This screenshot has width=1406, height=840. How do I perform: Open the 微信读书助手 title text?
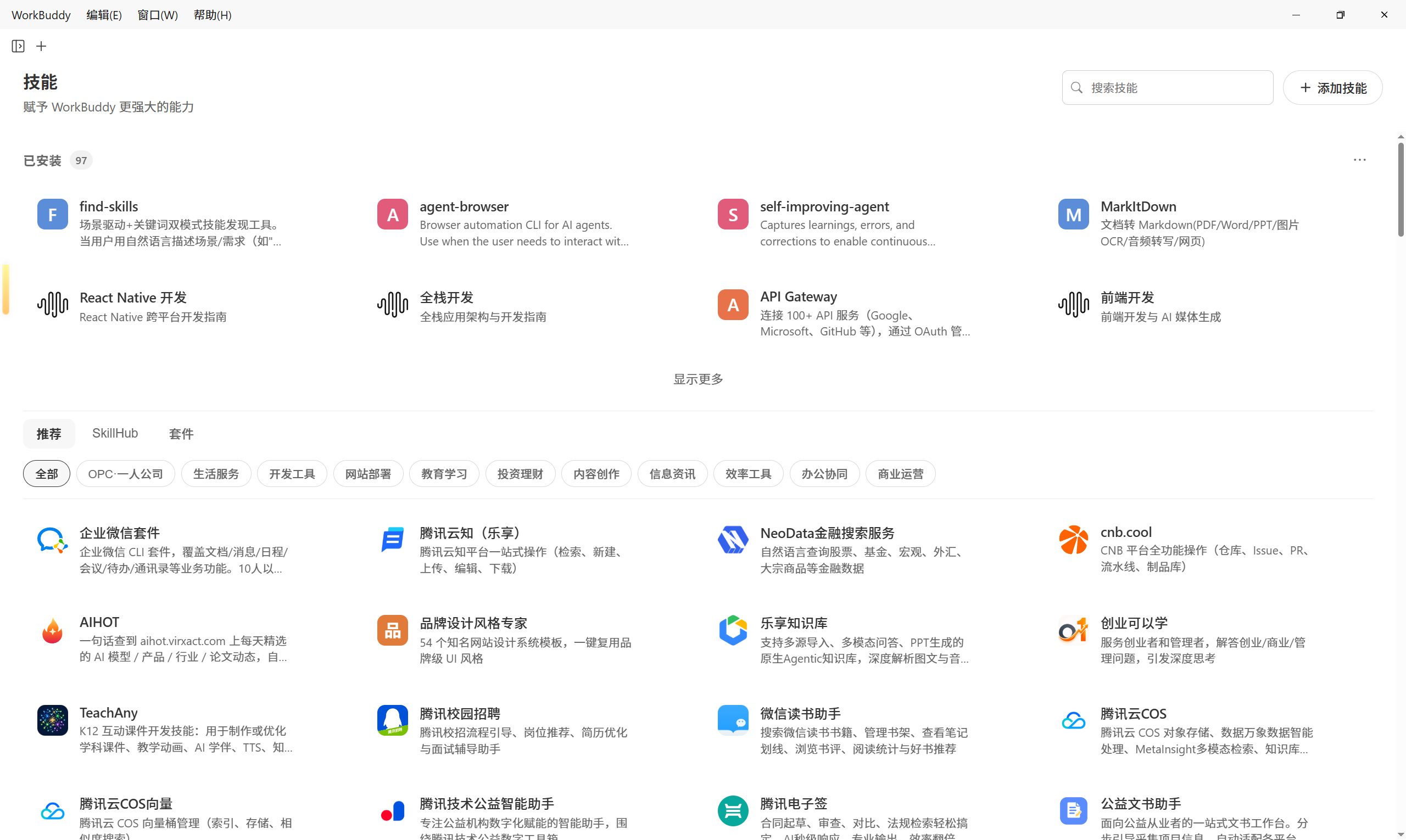click(x=800, y=713)
